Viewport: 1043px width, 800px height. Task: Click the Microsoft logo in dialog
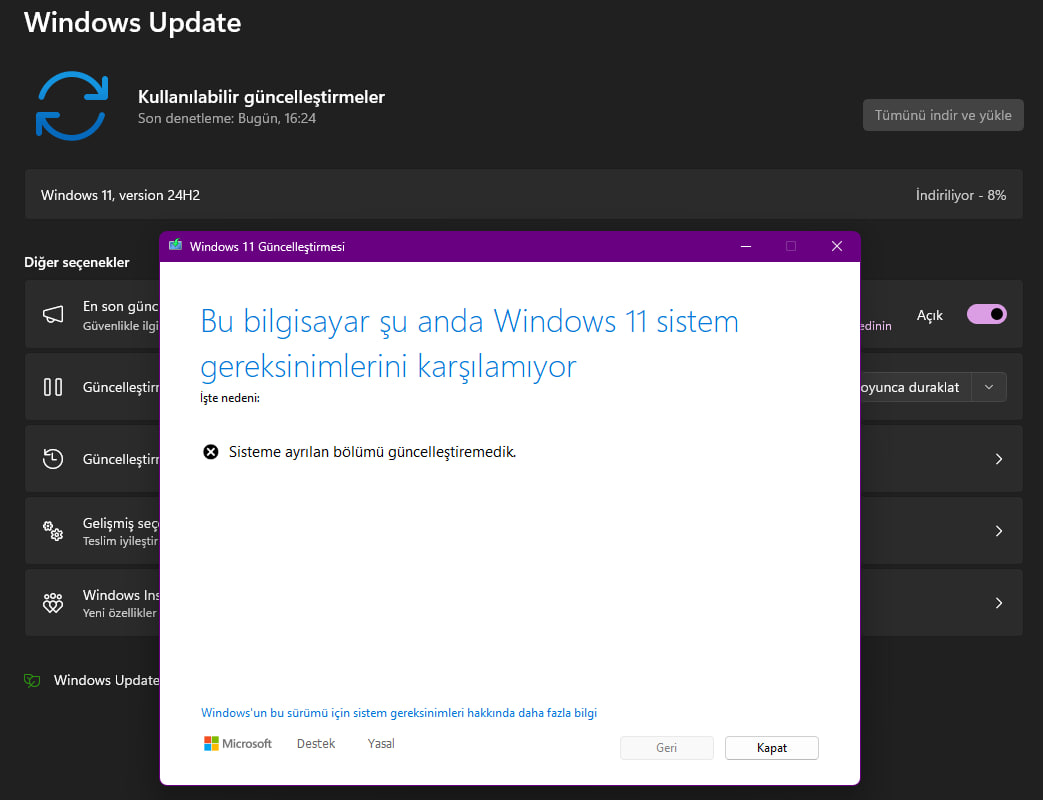237,743
